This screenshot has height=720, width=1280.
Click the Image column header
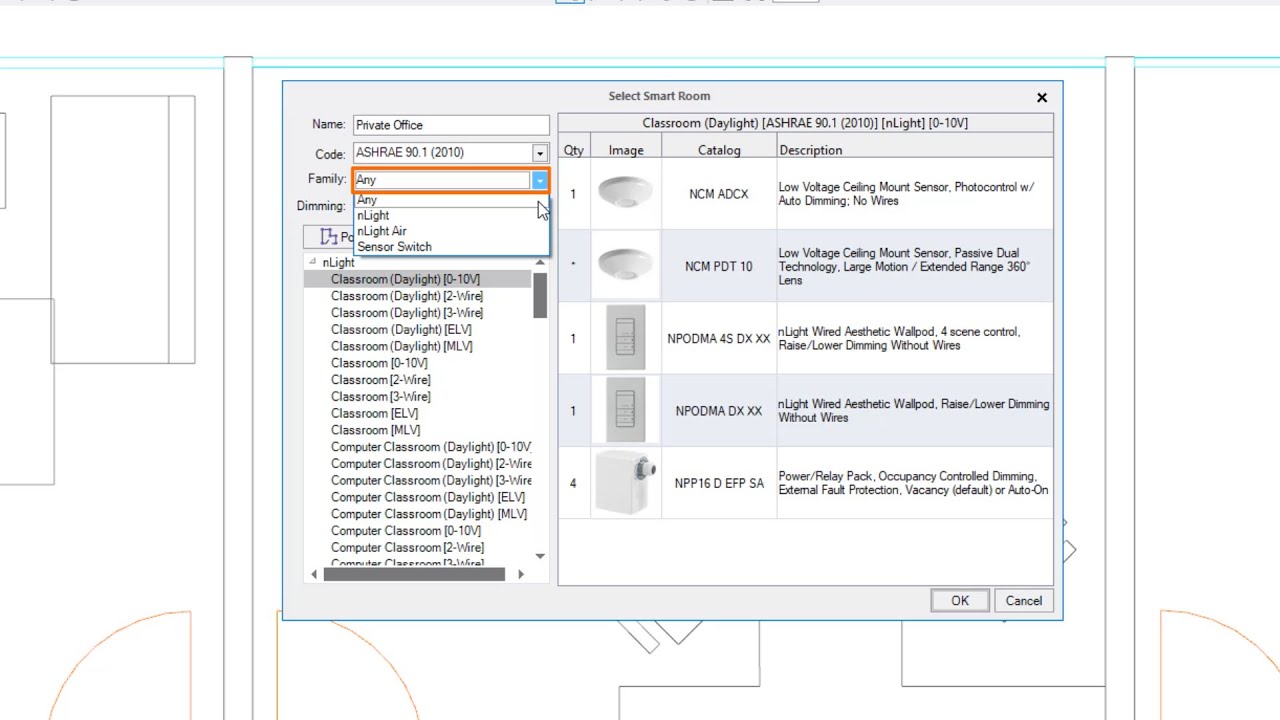(626, 151)
